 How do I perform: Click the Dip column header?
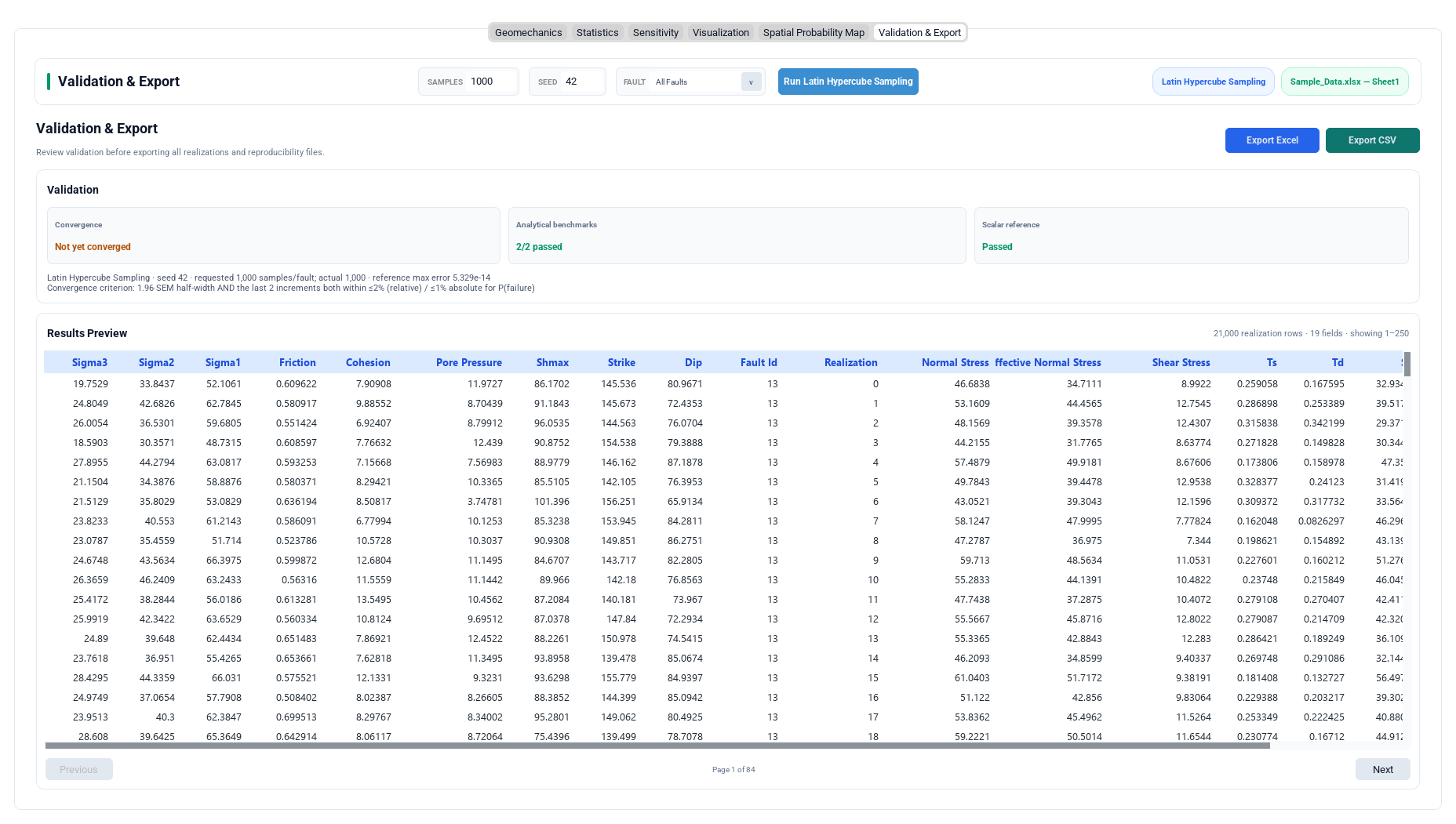(x=693, y=362)
